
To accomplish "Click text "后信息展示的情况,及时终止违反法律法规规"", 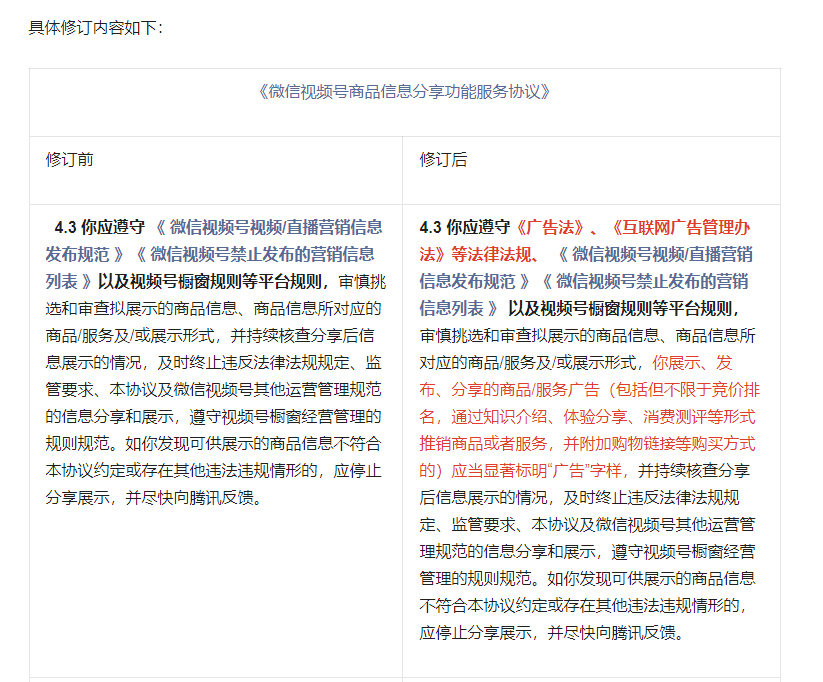I will 579,498.
